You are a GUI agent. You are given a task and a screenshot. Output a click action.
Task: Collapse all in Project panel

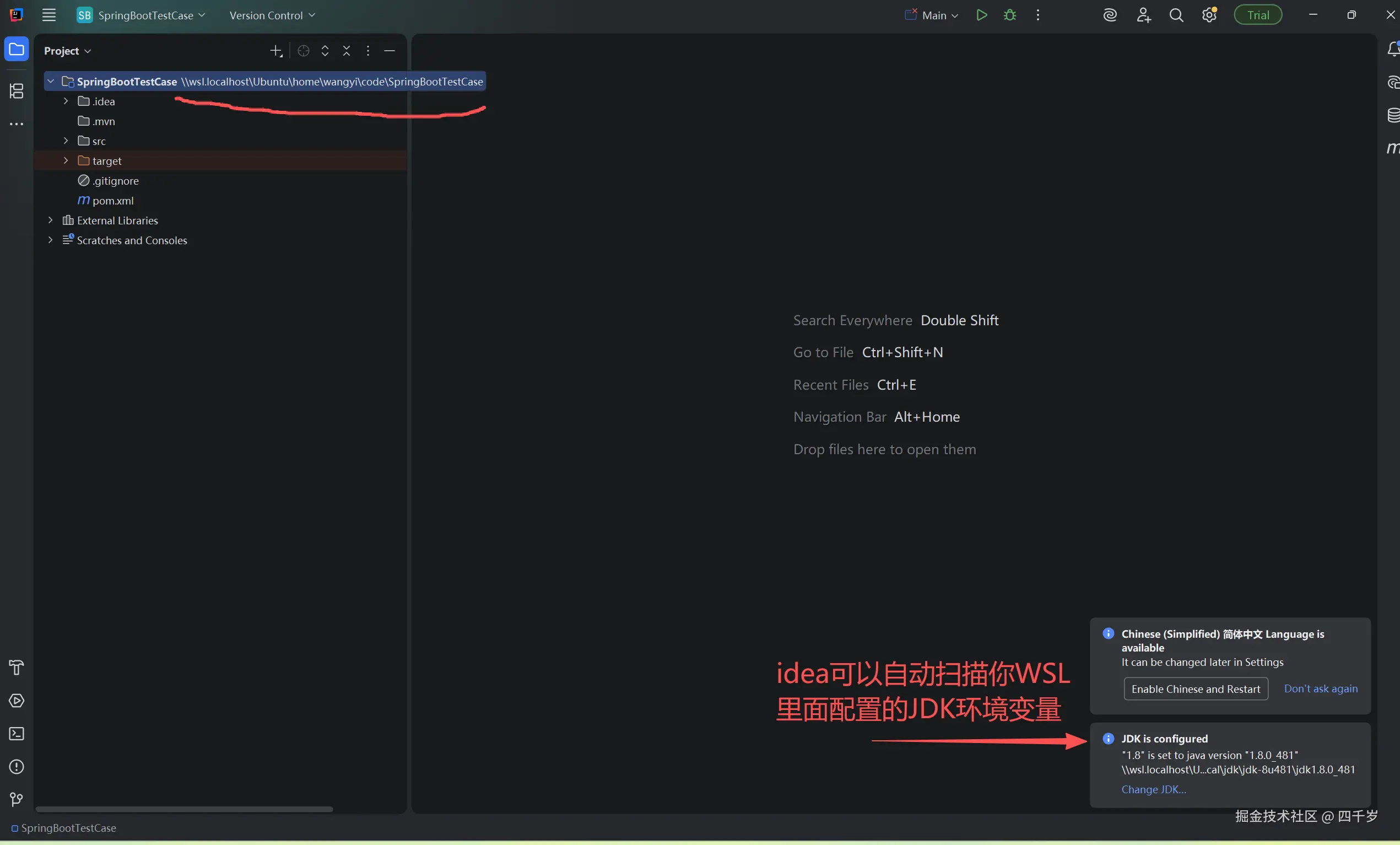(x=347, y=51)
